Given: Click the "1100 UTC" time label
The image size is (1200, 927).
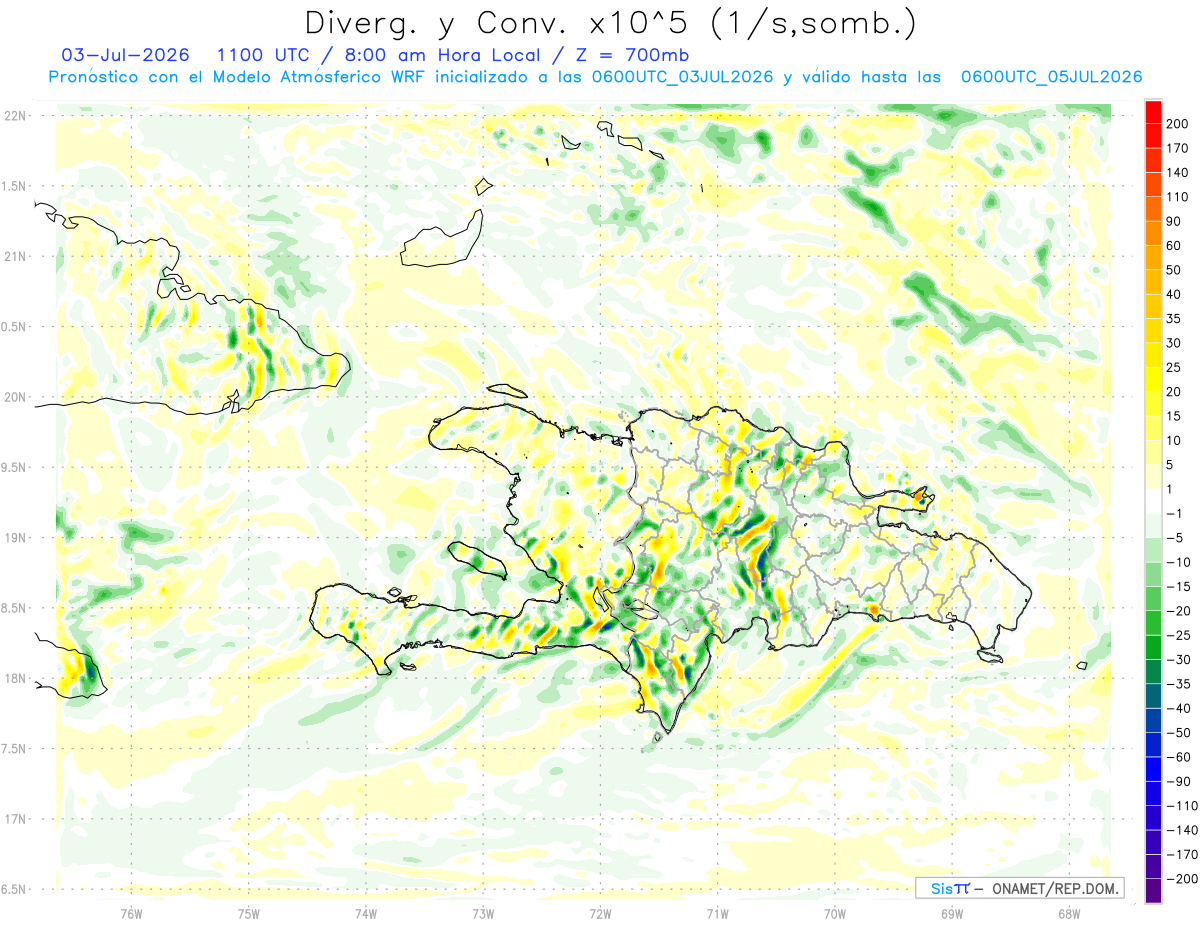Looking at the screenshot, I should (260, 55).
